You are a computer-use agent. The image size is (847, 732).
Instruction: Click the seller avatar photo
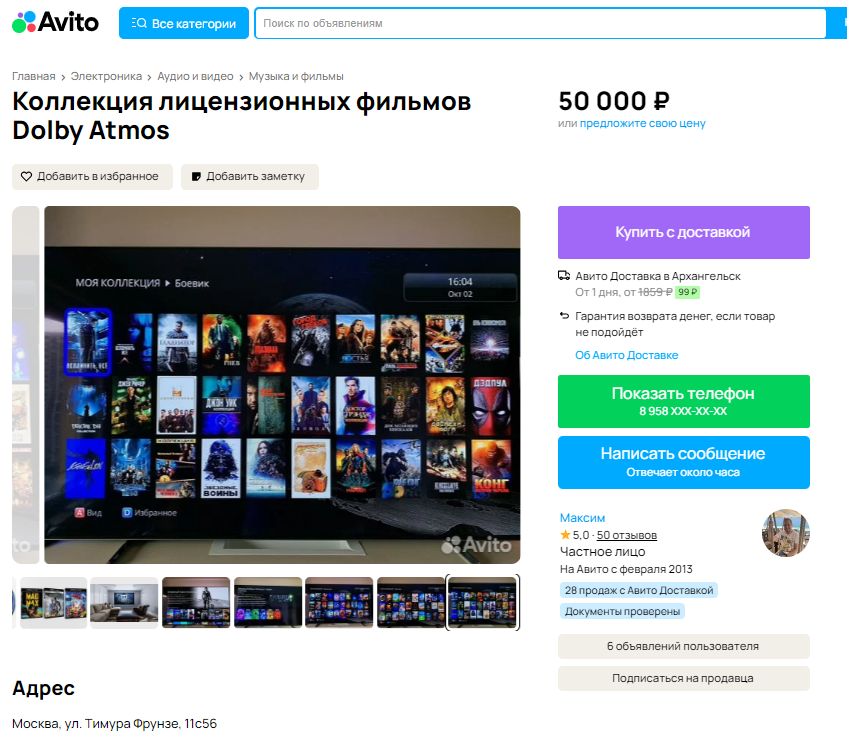(x=785, y=533)
